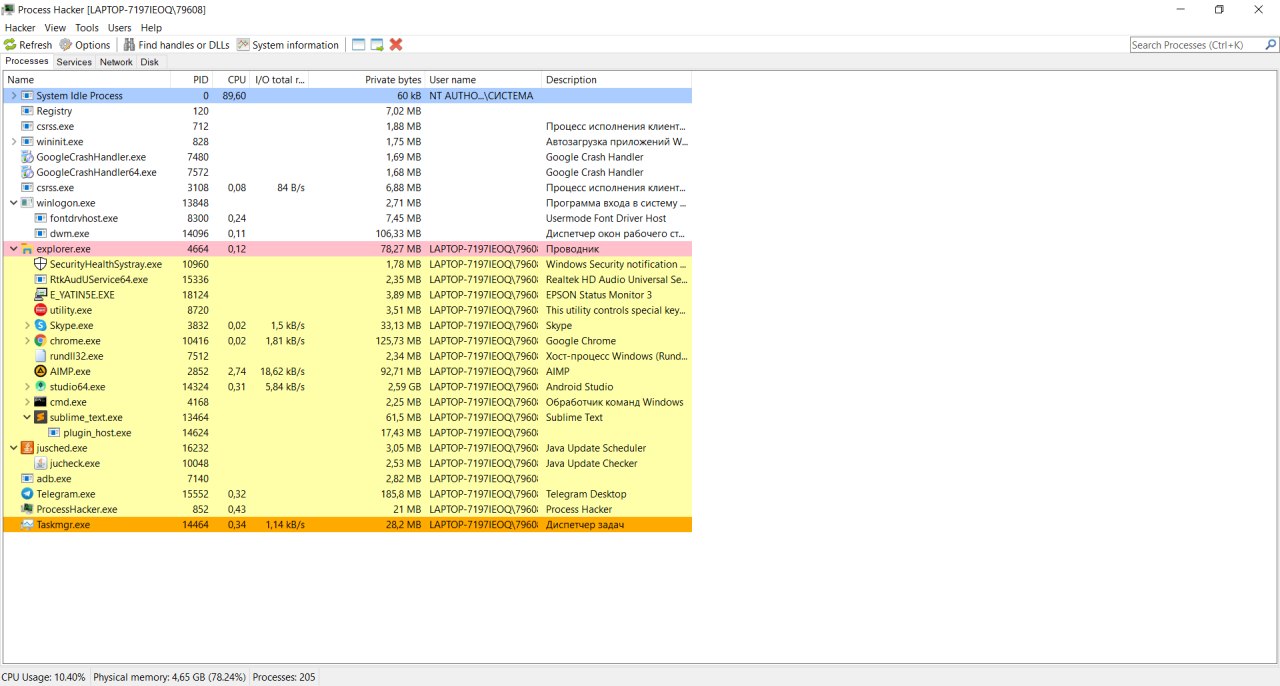Click CPU Usage status bar entry
The image size is (1280, 686).
pyautogui.click(x=44, y=677)
